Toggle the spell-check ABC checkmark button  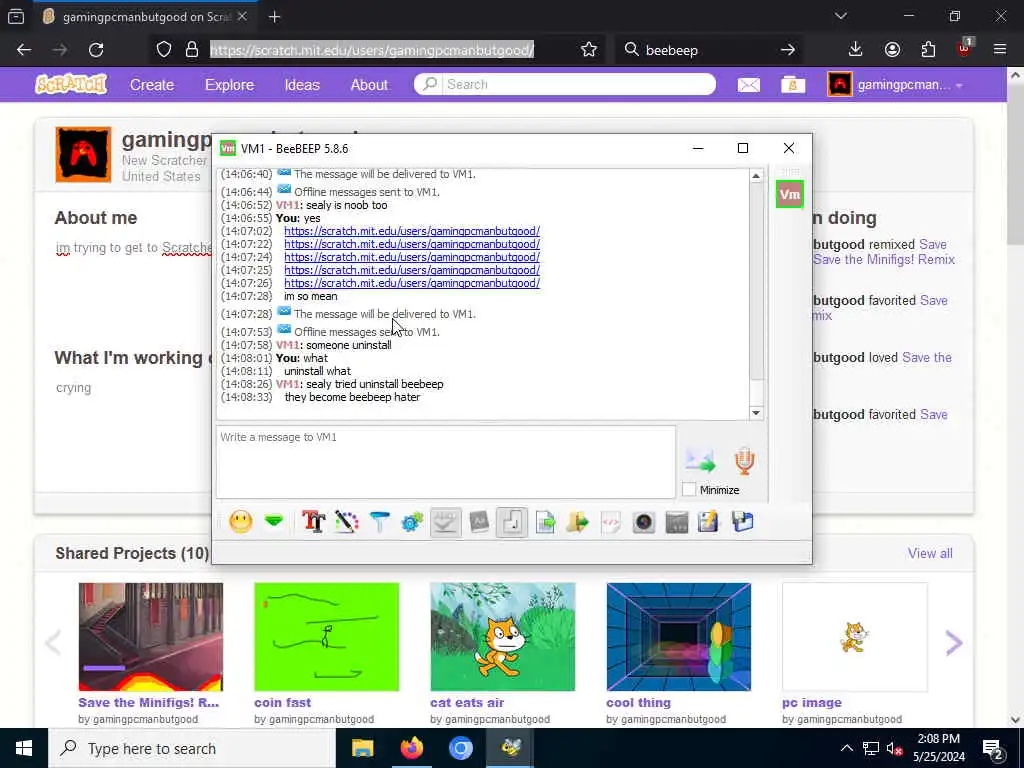point(445,522)
